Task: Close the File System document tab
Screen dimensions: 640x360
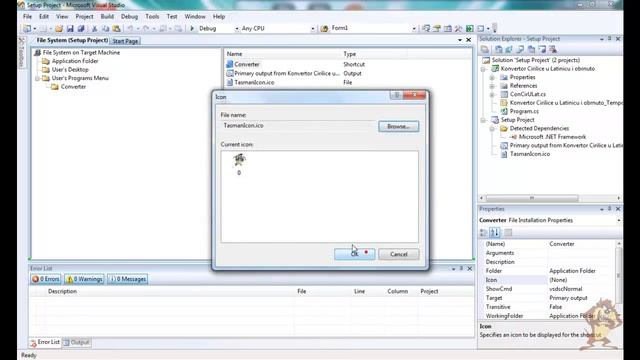Action: [469, 40]
